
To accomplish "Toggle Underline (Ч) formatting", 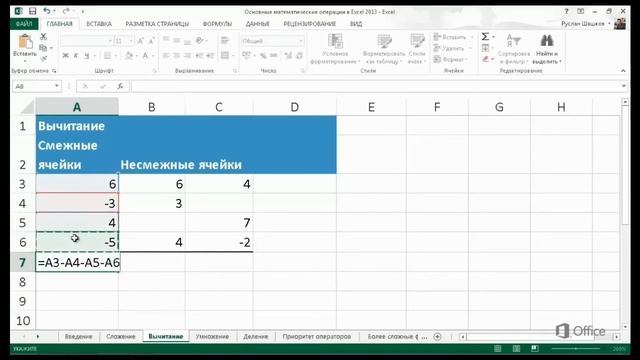I will 87,56.
